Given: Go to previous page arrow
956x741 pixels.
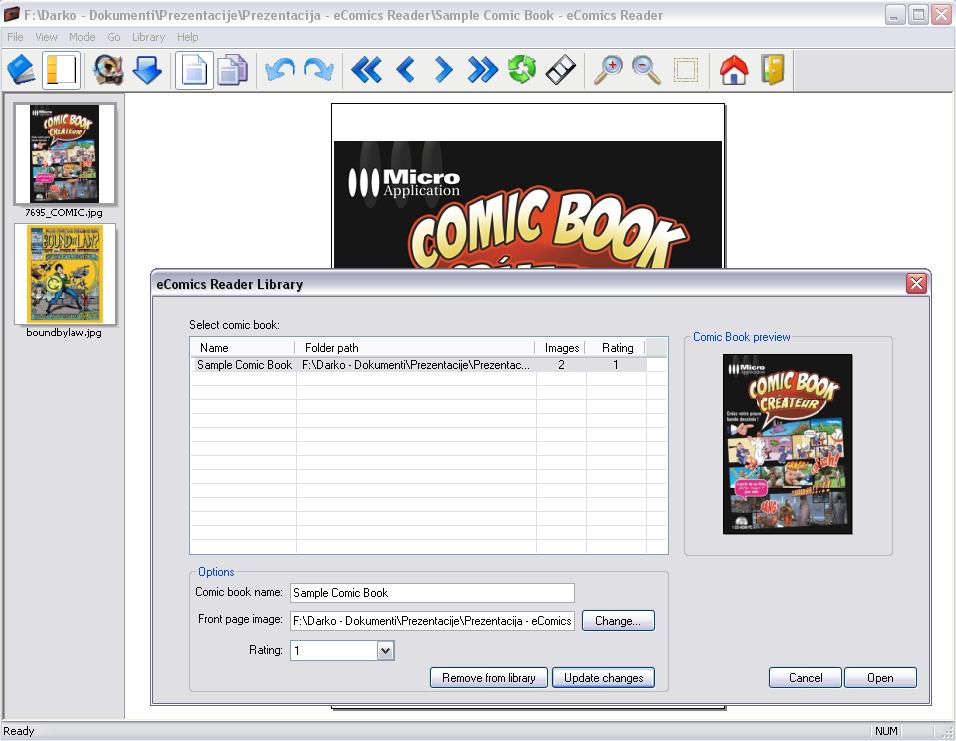Looking at the screenshot, I should (405, 70).
